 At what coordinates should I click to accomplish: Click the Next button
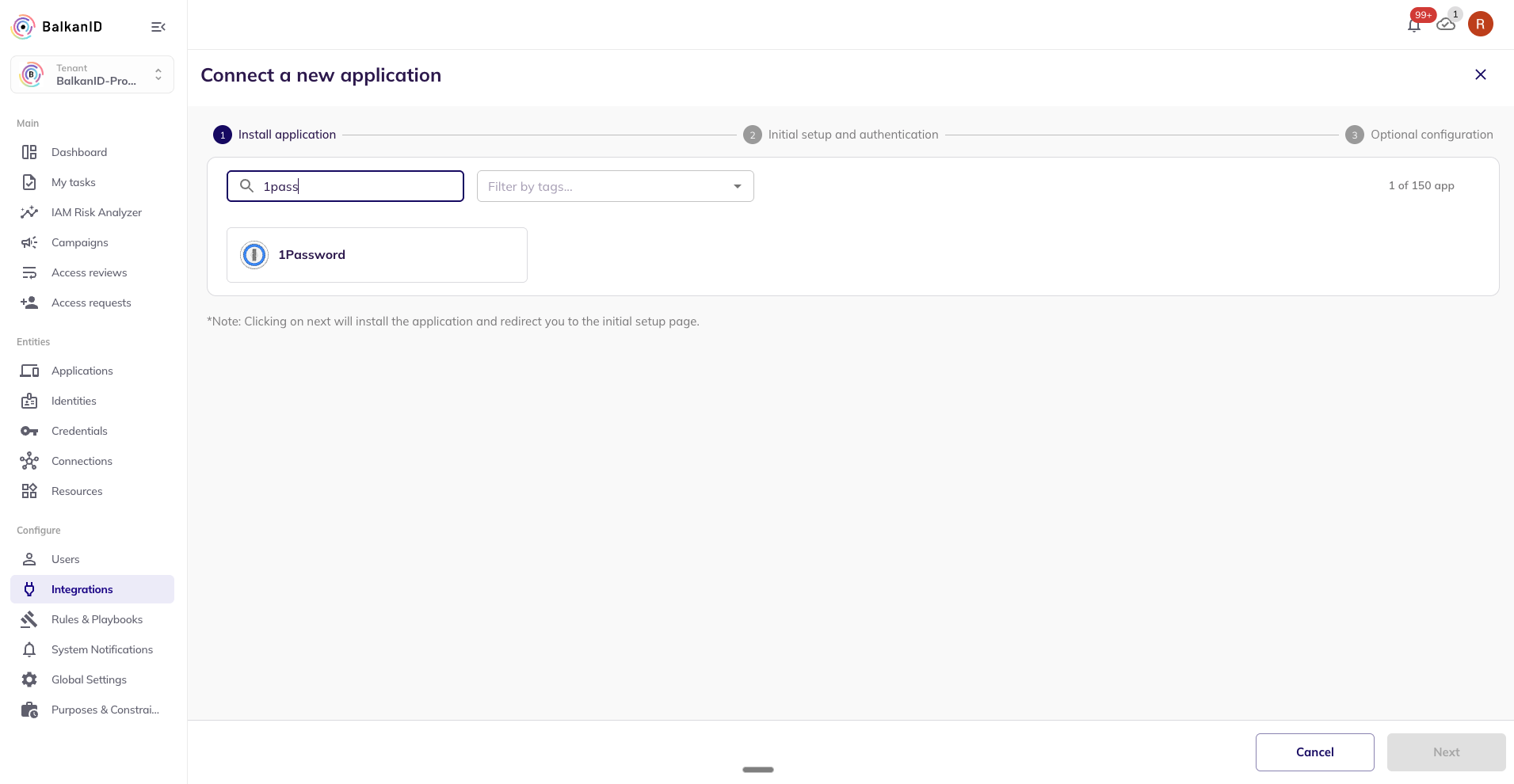1446,752
